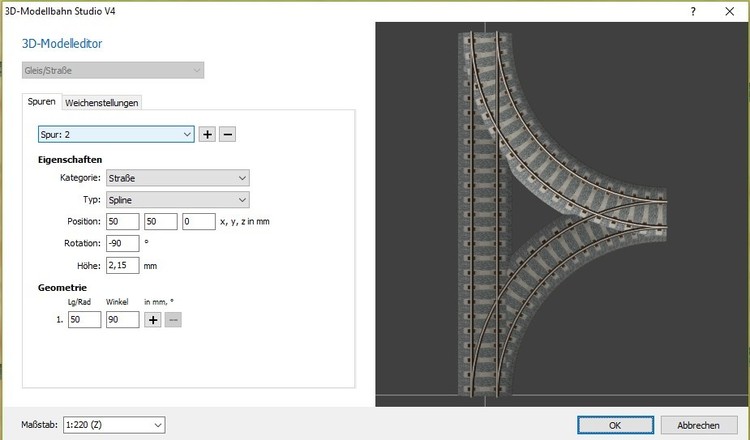Expand the Kategorie dropdown showing Straße

[177, 178]
